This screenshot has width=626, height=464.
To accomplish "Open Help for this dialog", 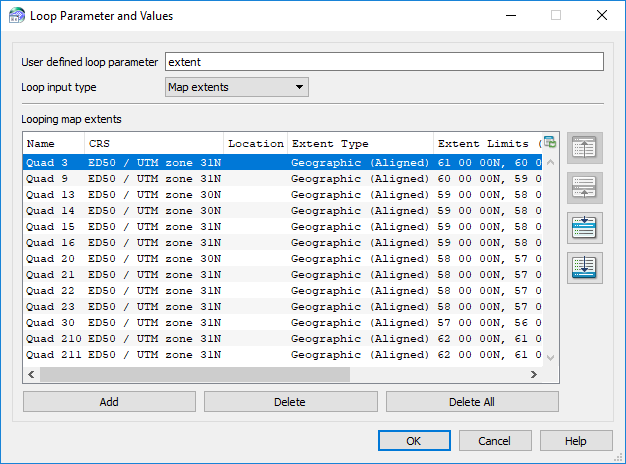I will 576,441.
